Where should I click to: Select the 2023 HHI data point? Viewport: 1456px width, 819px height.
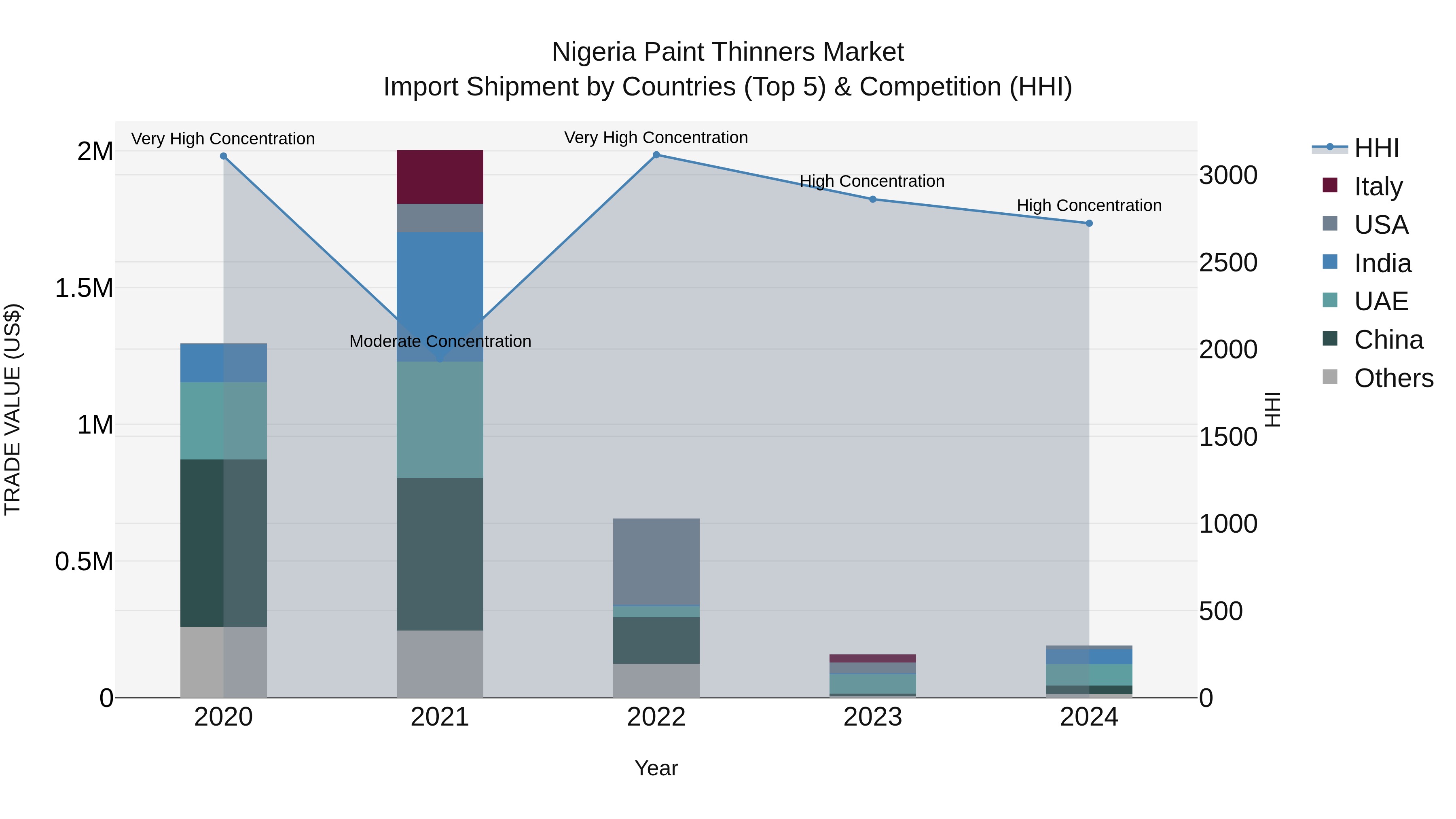pos(873,199)
